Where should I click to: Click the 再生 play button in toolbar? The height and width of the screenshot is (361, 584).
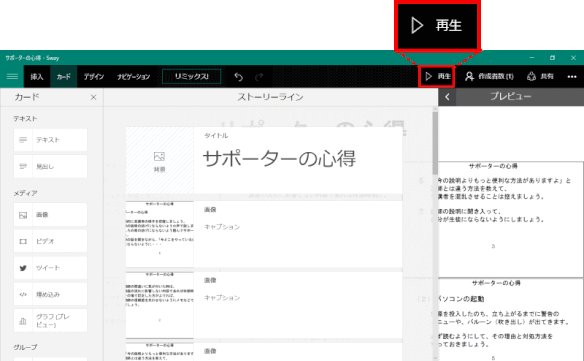pyautogui.click(x=437, y=76)
